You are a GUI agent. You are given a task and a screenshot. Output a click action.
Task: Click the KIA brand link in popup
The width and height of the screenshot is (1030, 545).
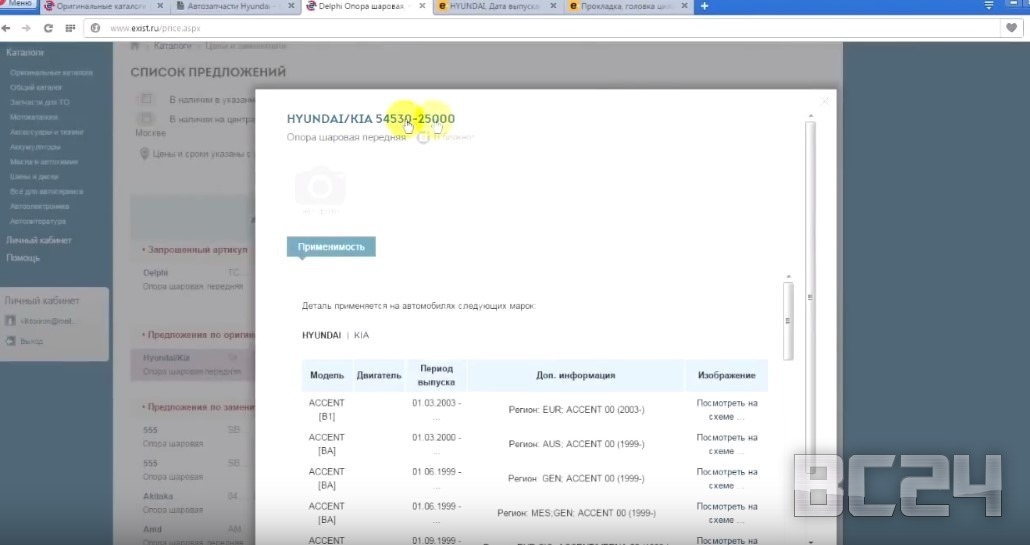tap(361, 336)
